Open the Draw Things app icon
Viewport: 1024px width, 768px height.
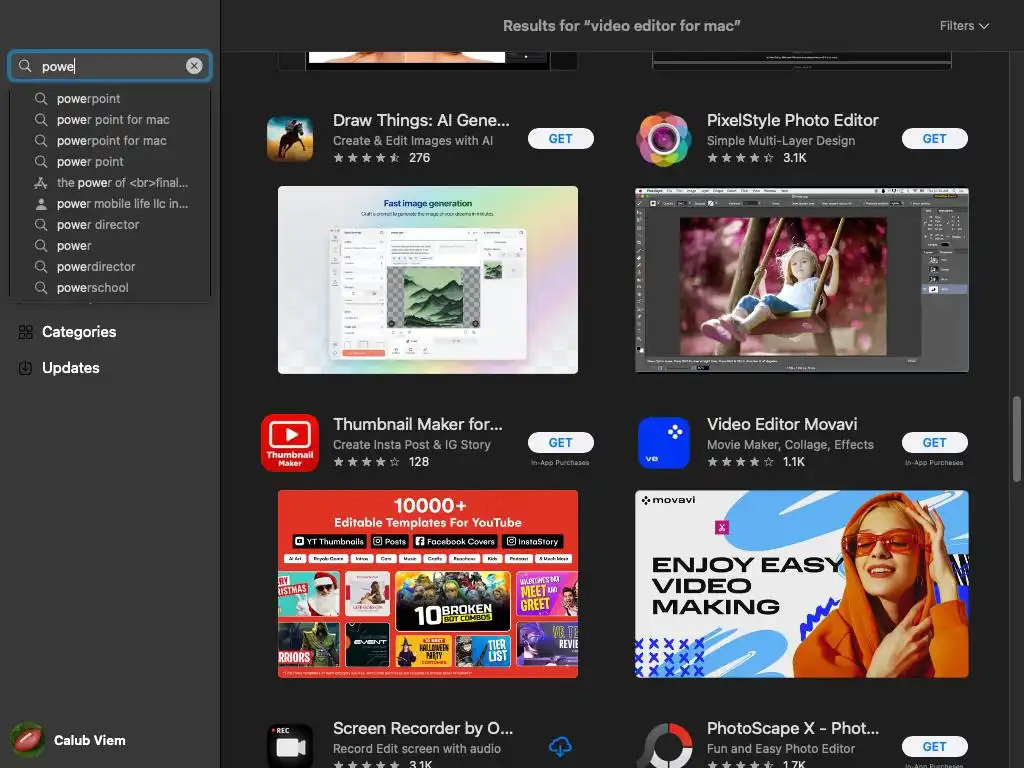290,138
